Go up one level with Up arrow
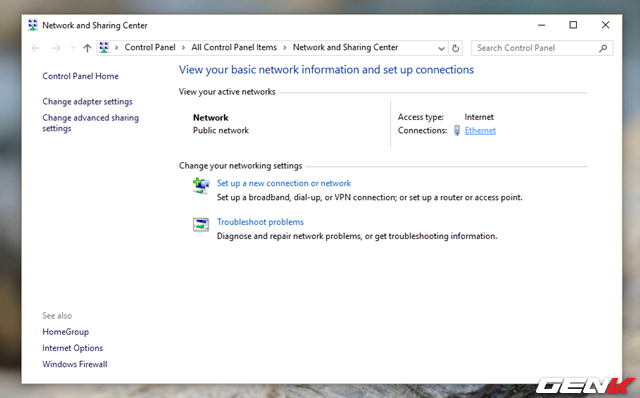The height and width of the screenshot is (398, 640). [x=87, y=48]
